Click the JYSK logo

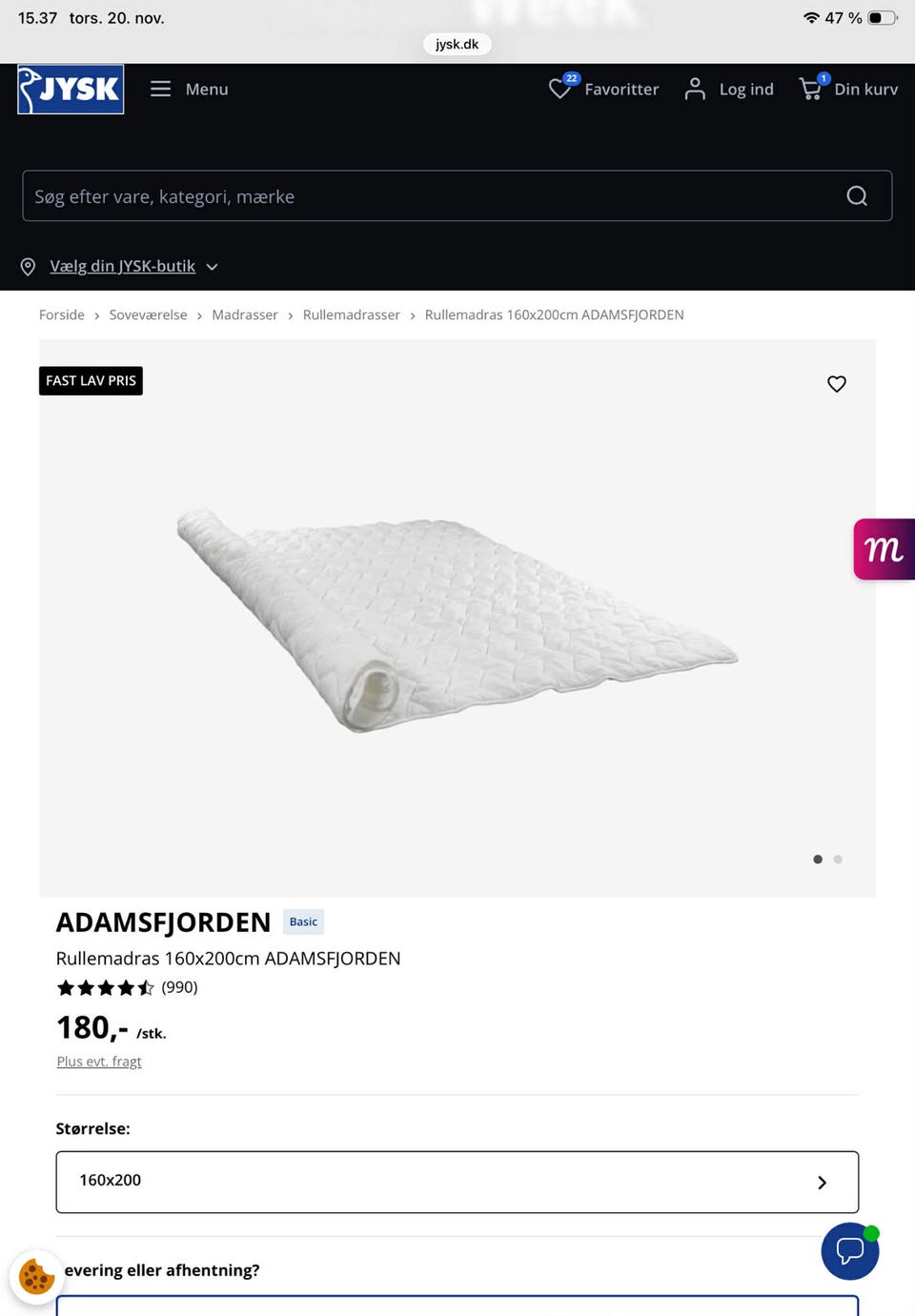coord(71,90)
